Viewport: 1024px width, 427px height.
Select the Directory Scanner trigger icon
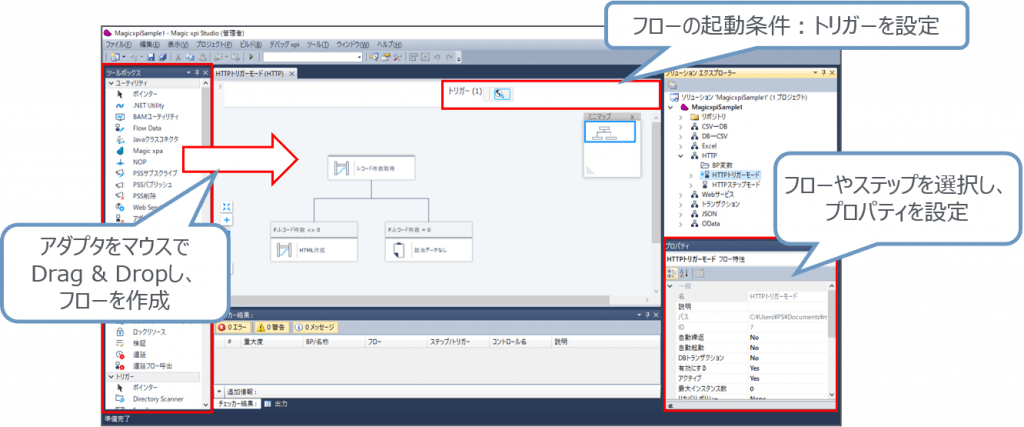pos(119,398)
